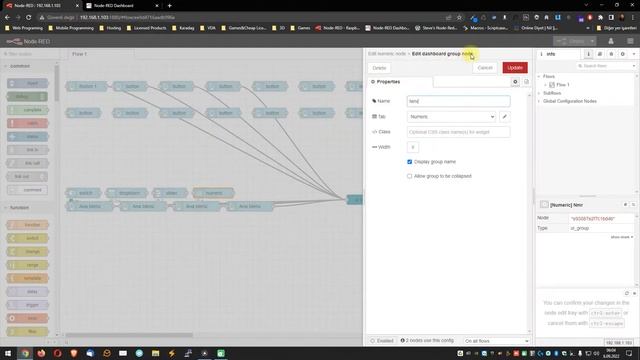The width and height of the screenshot is (640, 360).
Task: Uncheck Display group name checkbox
Action: pyautogui.click(x=409, y=162)
